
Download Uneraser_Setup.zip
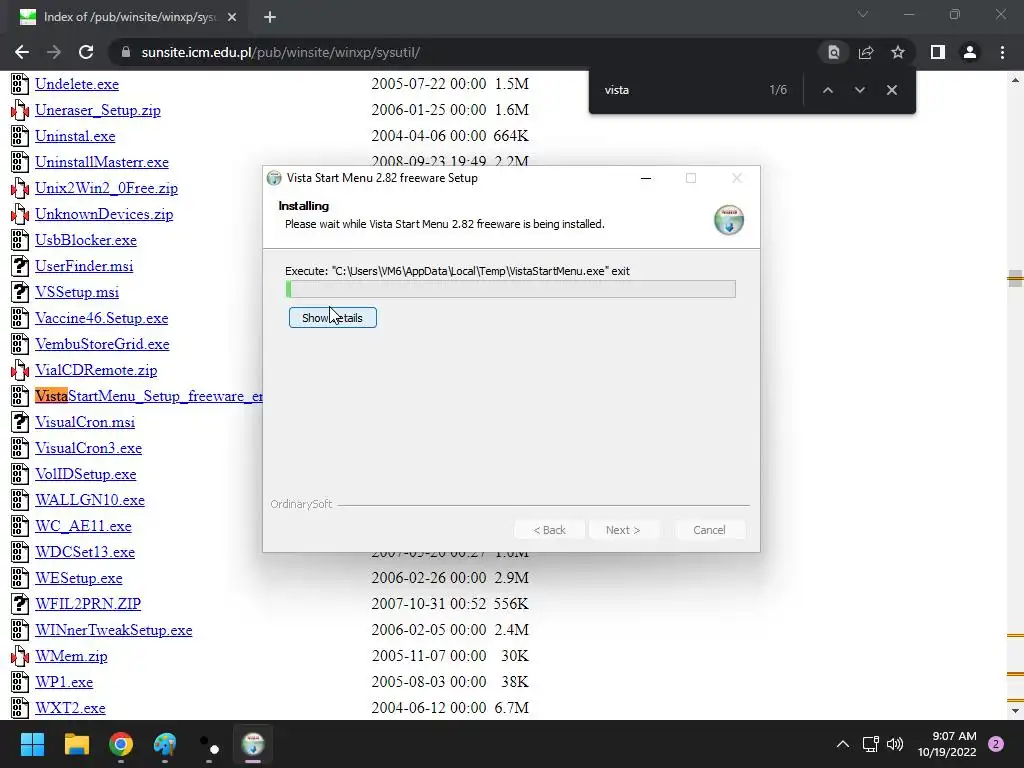coord(98,110)
